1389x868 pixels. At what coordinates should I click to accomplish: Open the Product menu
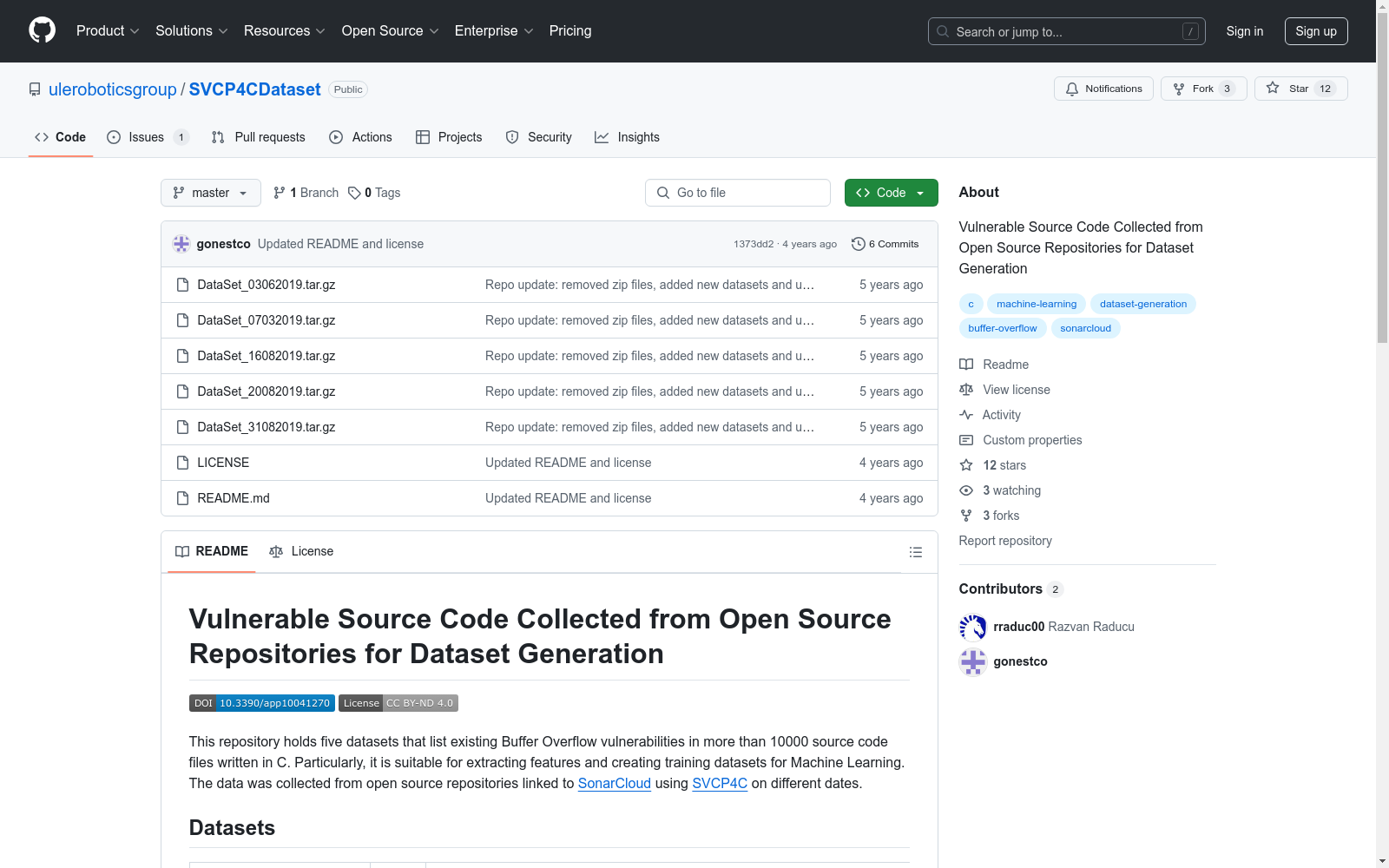pyautogui.click(x=108, y=31)
